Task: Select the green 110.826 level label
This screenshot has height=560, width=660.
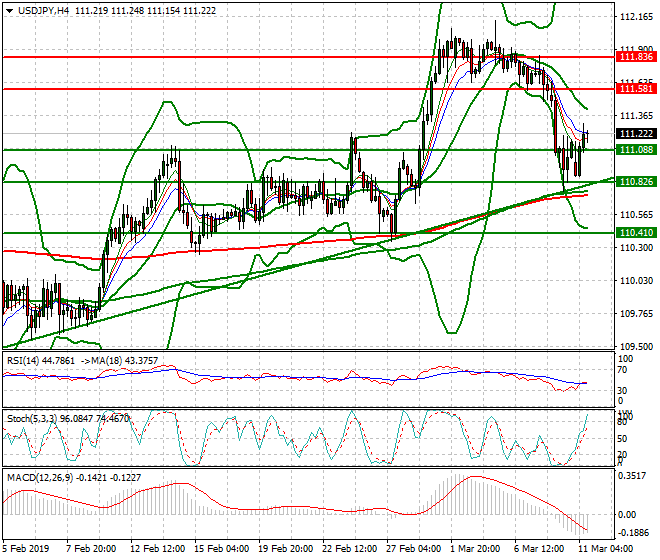Action: point(636,181)
